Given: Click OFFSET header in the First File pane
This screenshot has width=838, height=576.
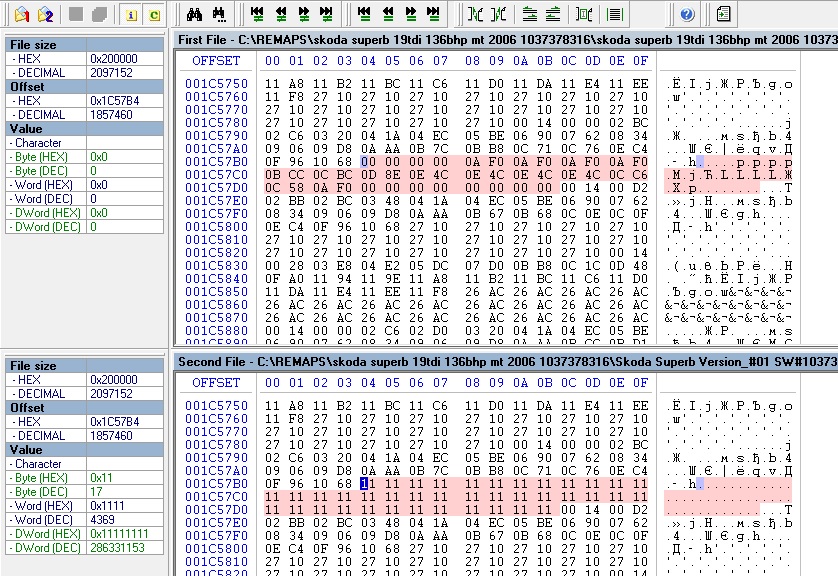Looking at the screenshot, I should point(216,61).
